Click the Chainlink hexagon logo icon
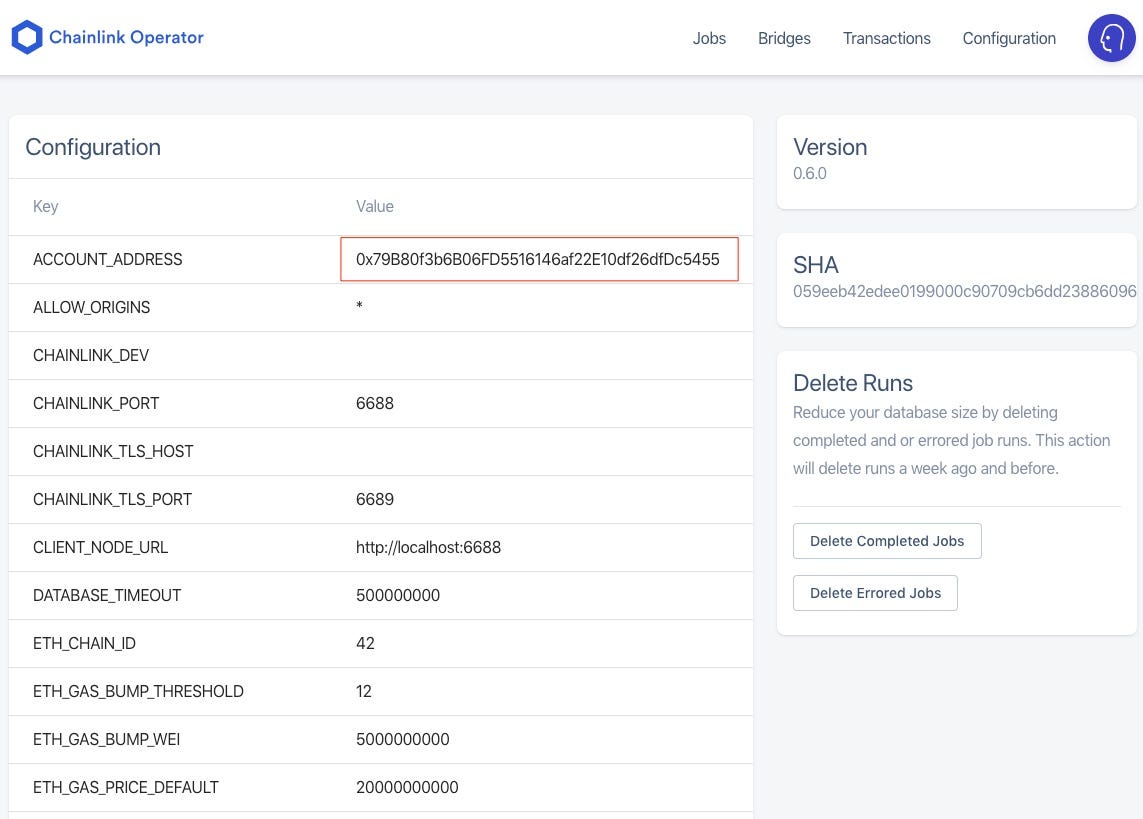Screen dimensions: 1143x819 (x=27, y=37)
